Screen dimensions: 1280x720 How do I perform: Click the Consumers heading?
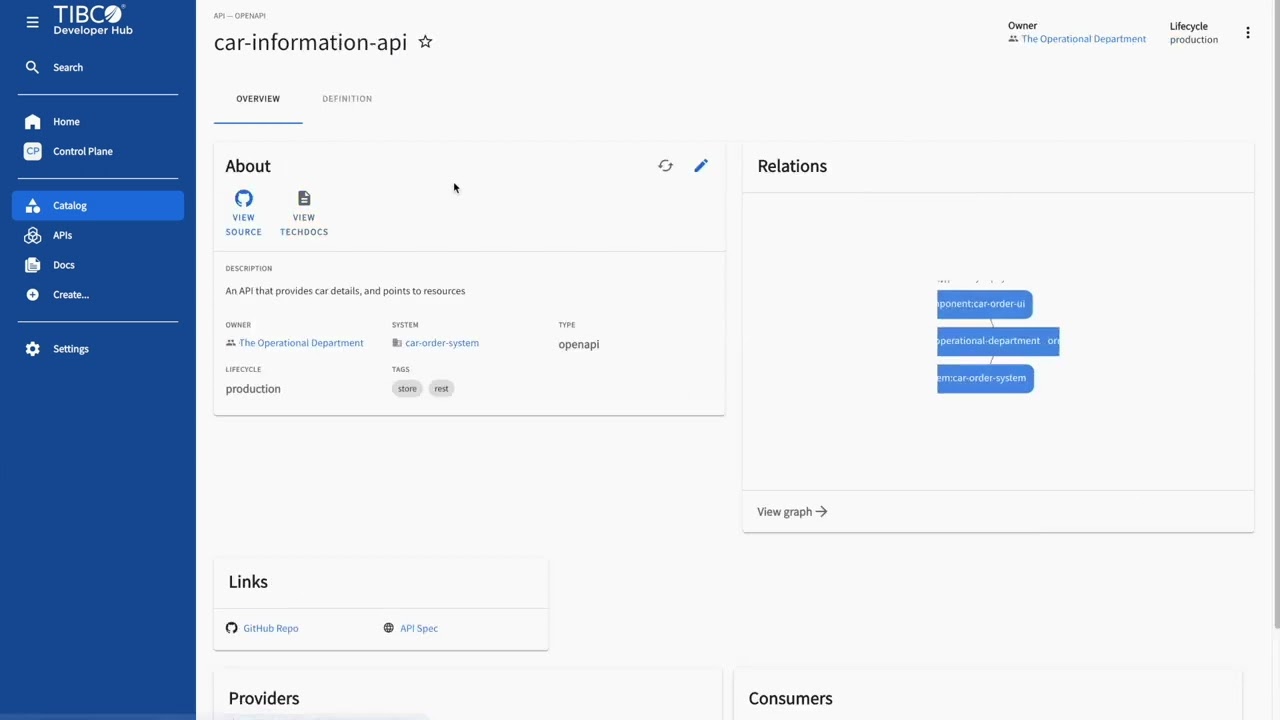790,698
